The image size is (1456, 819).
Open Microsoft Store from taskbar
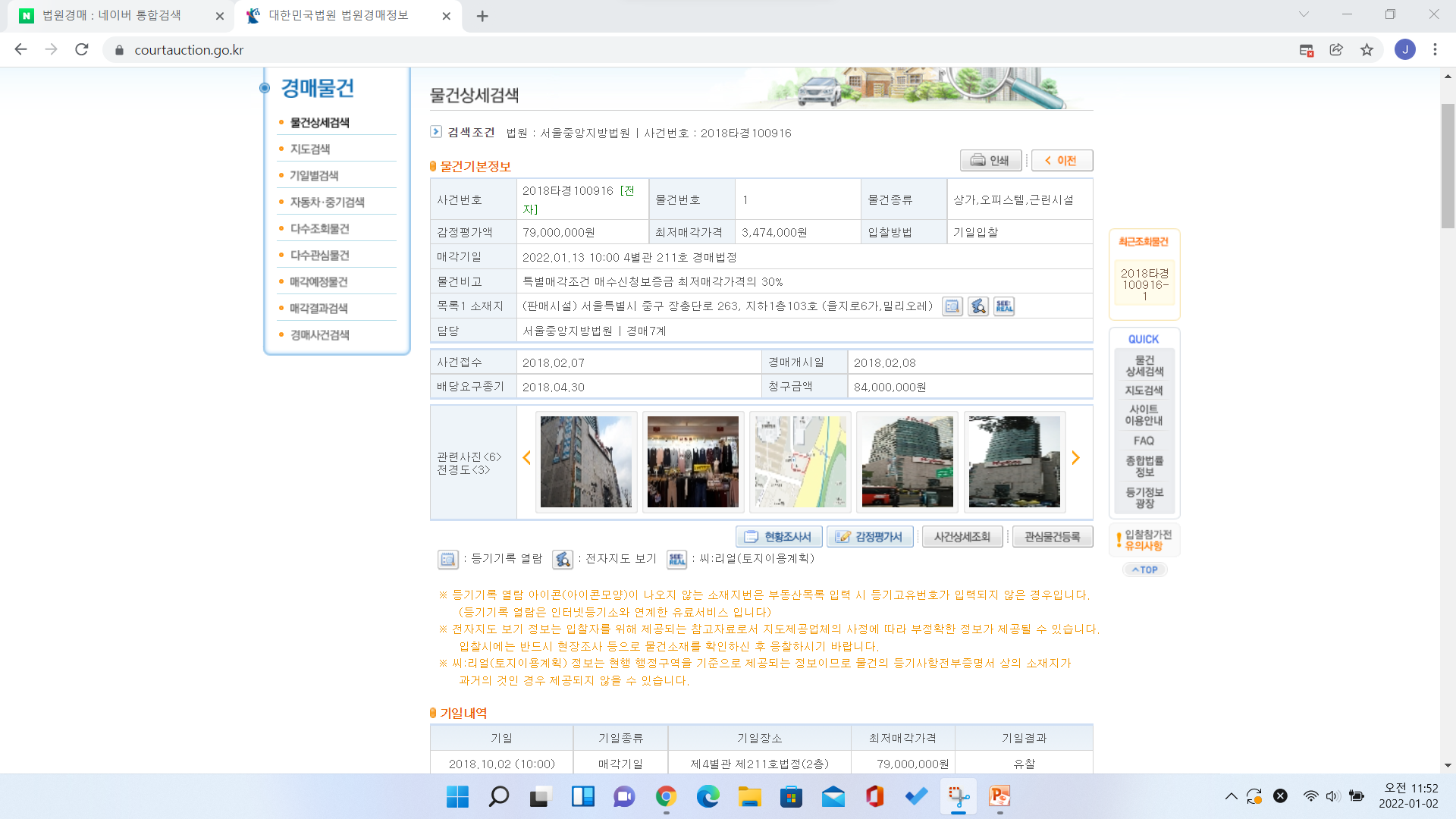point(791,796)
